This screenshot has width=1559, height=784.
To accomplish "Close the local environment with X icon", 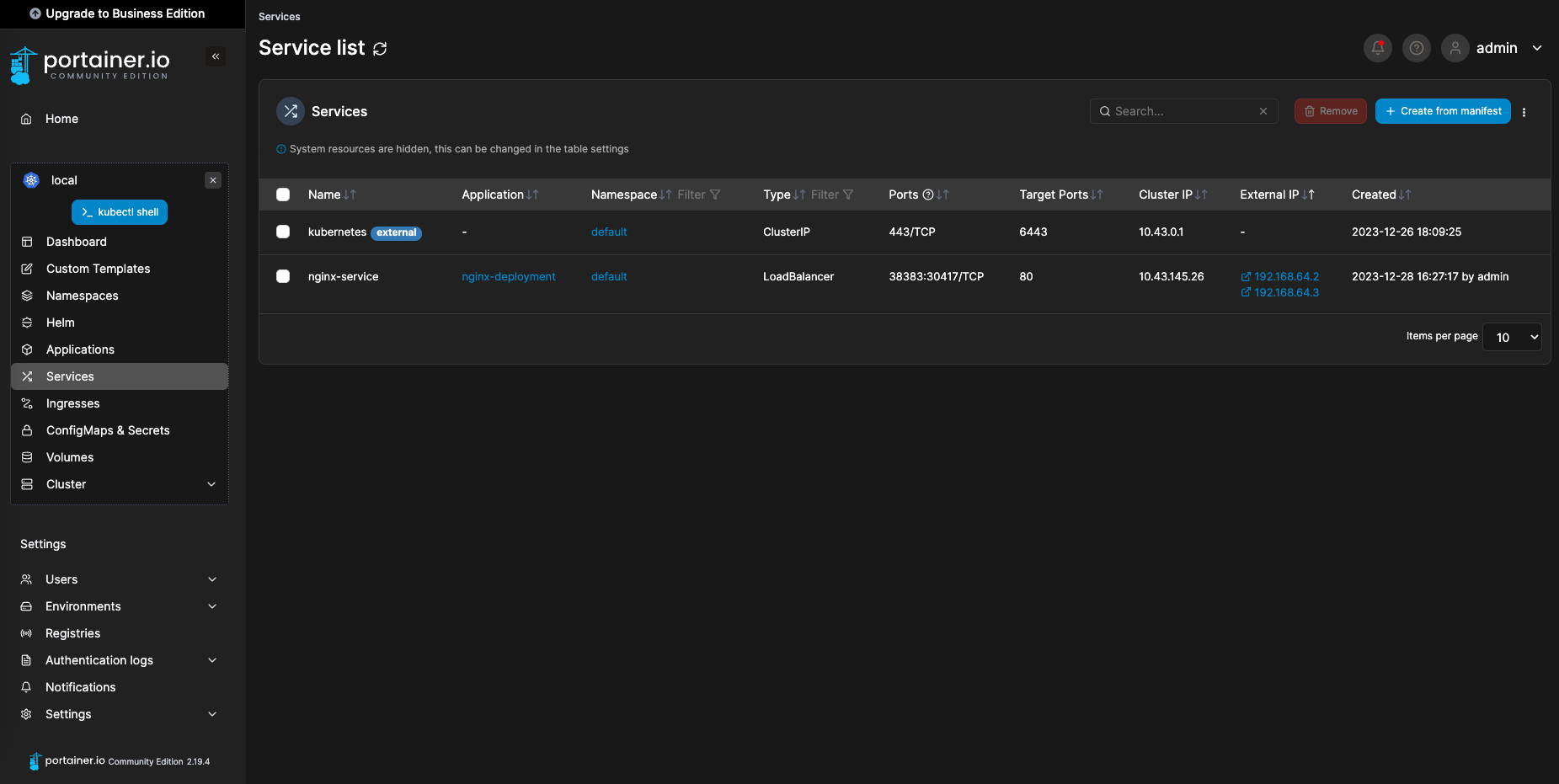I will [213, 180].
